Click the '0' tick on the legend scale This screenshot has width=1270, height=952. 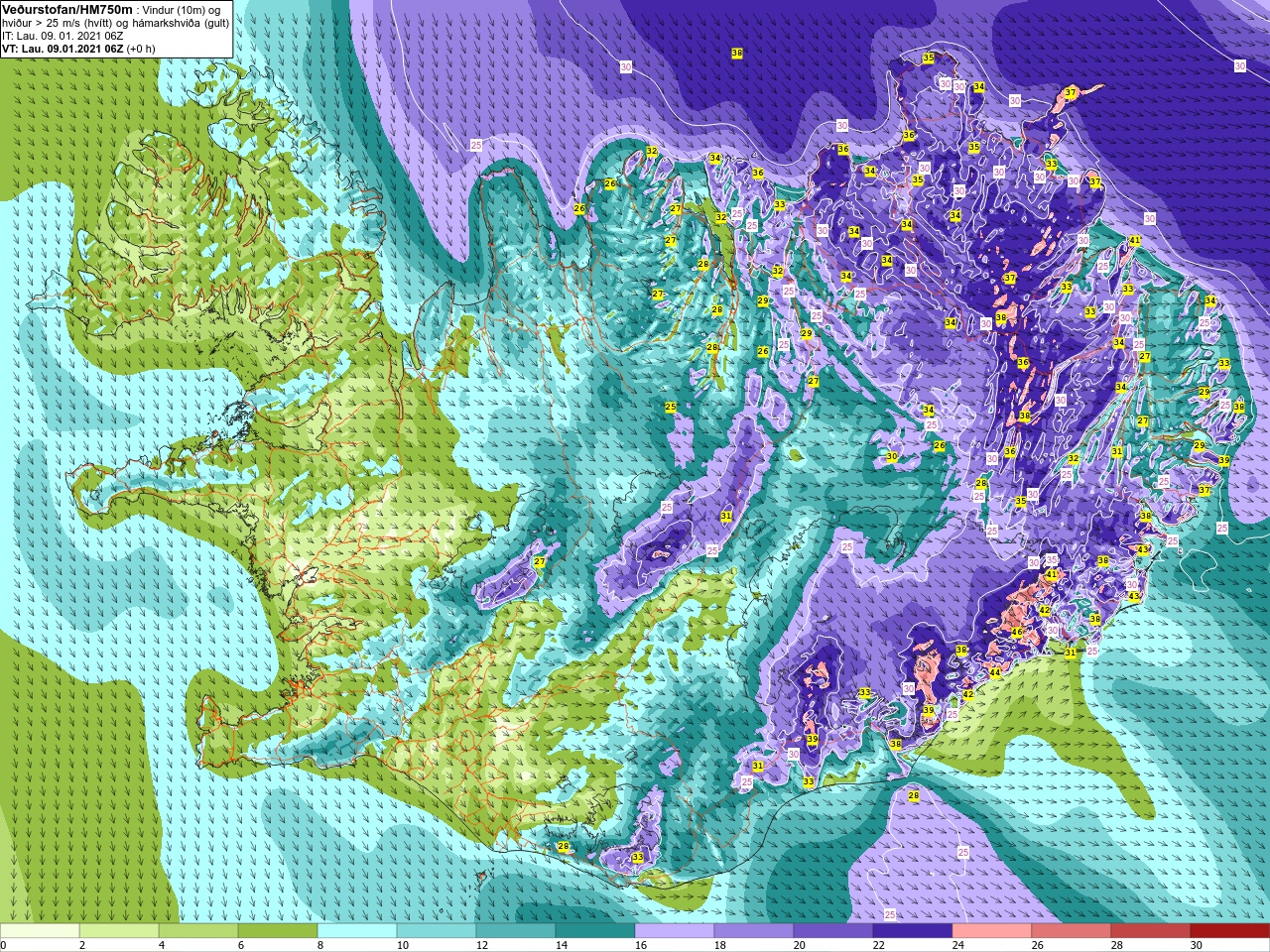click(3, 945)
